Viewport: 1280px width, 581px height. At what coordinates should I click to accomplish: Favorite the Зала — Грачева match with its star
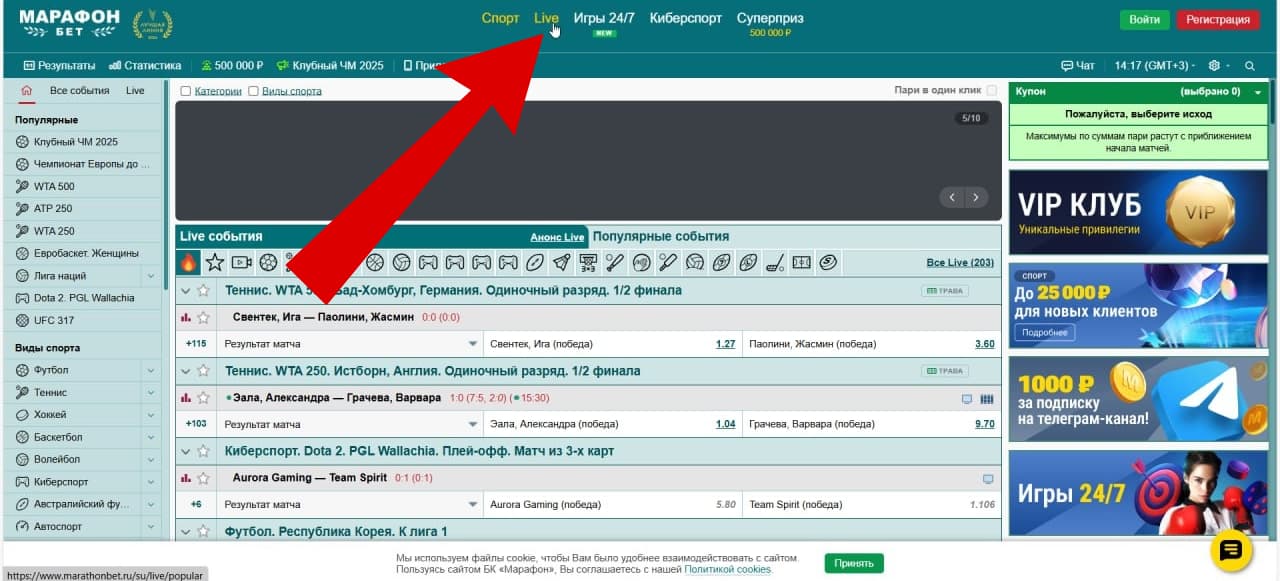pyautogui.click(x=204, y=398)
